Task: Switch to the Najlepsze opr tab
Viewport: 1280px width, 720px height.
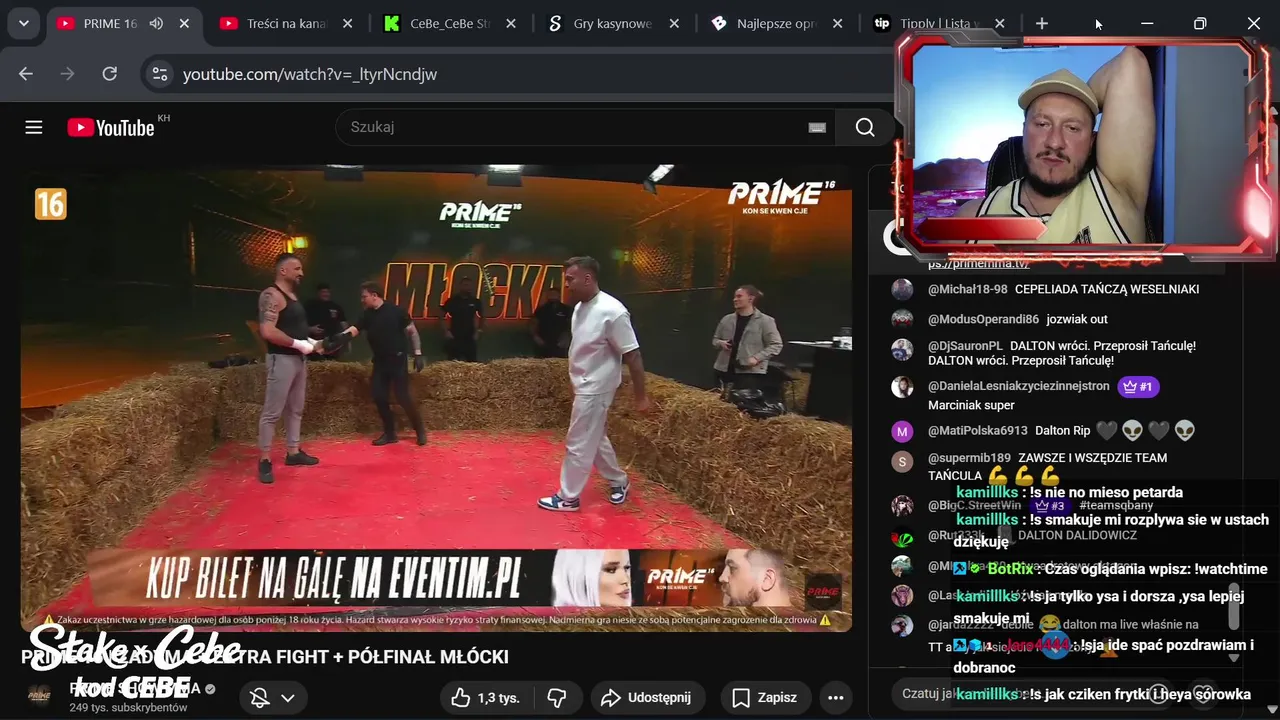Action: 776,23
